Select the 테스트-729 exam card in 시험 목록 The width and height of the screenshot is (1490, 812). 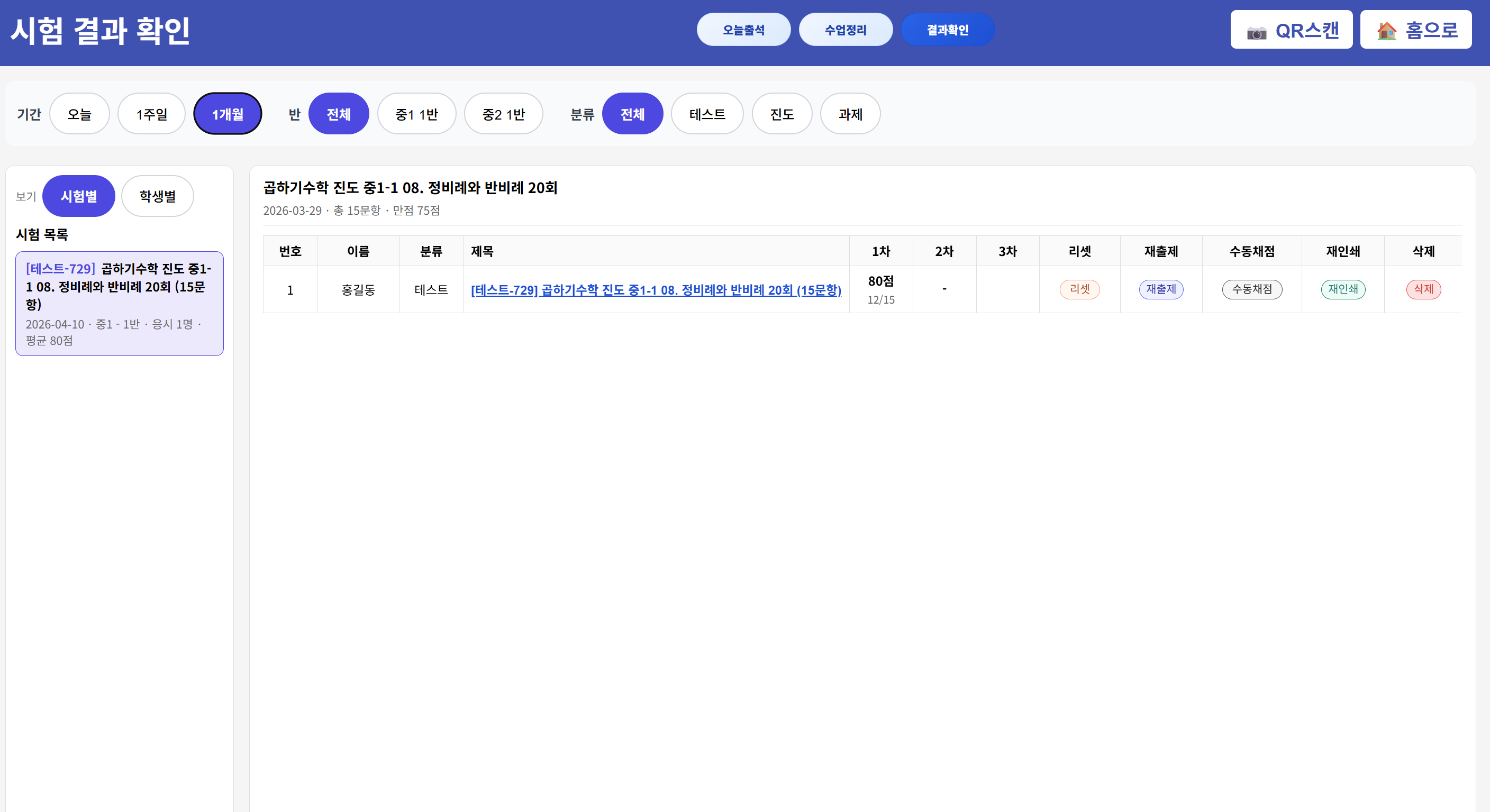pos(119,304)
